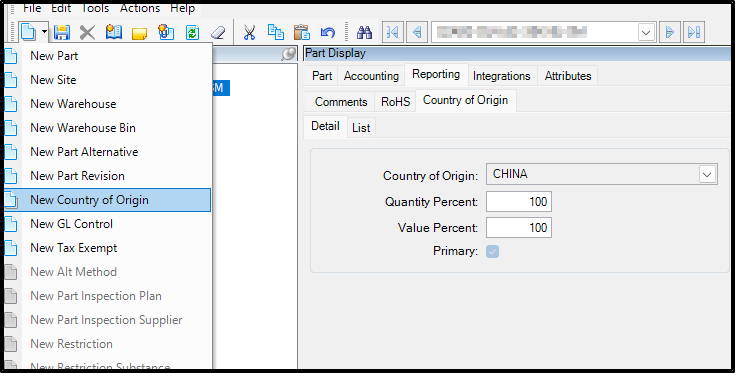Toggle the Primary checkbox

(492, 252)
